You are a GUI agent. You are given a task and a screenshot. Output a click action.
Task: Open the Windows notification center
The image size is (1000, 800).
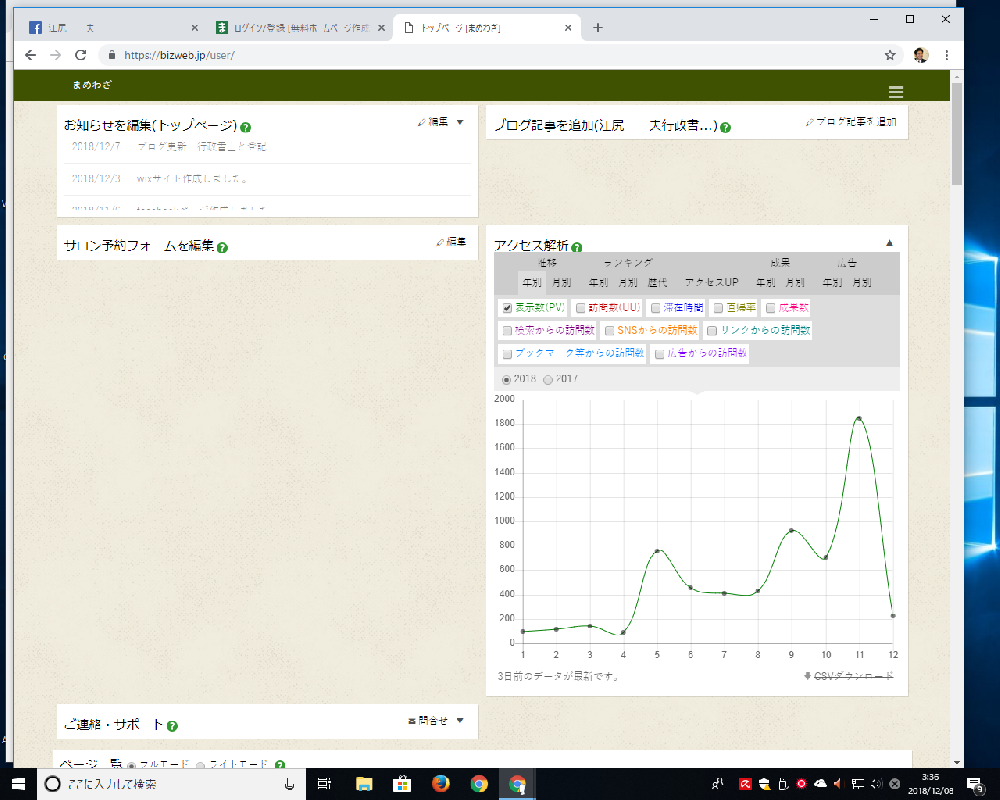(974, 785)
